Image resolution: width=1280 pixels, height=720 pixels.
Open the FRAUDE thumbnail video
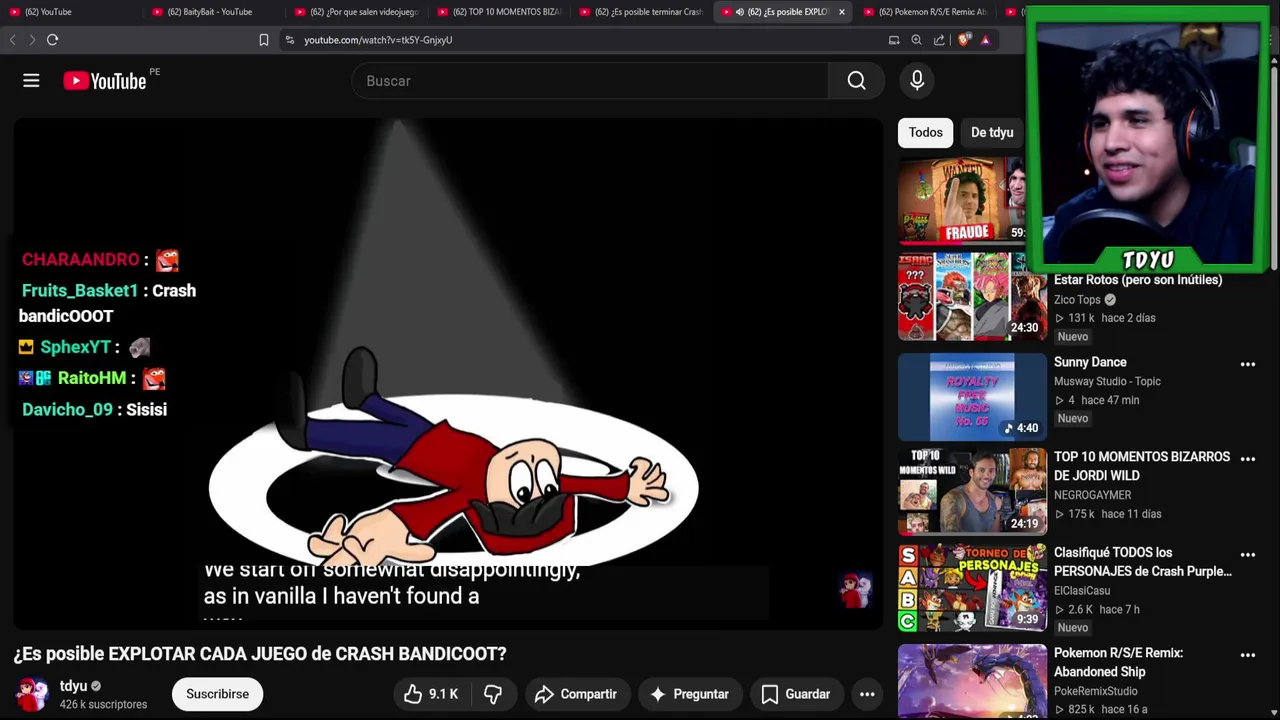(961, 201)
